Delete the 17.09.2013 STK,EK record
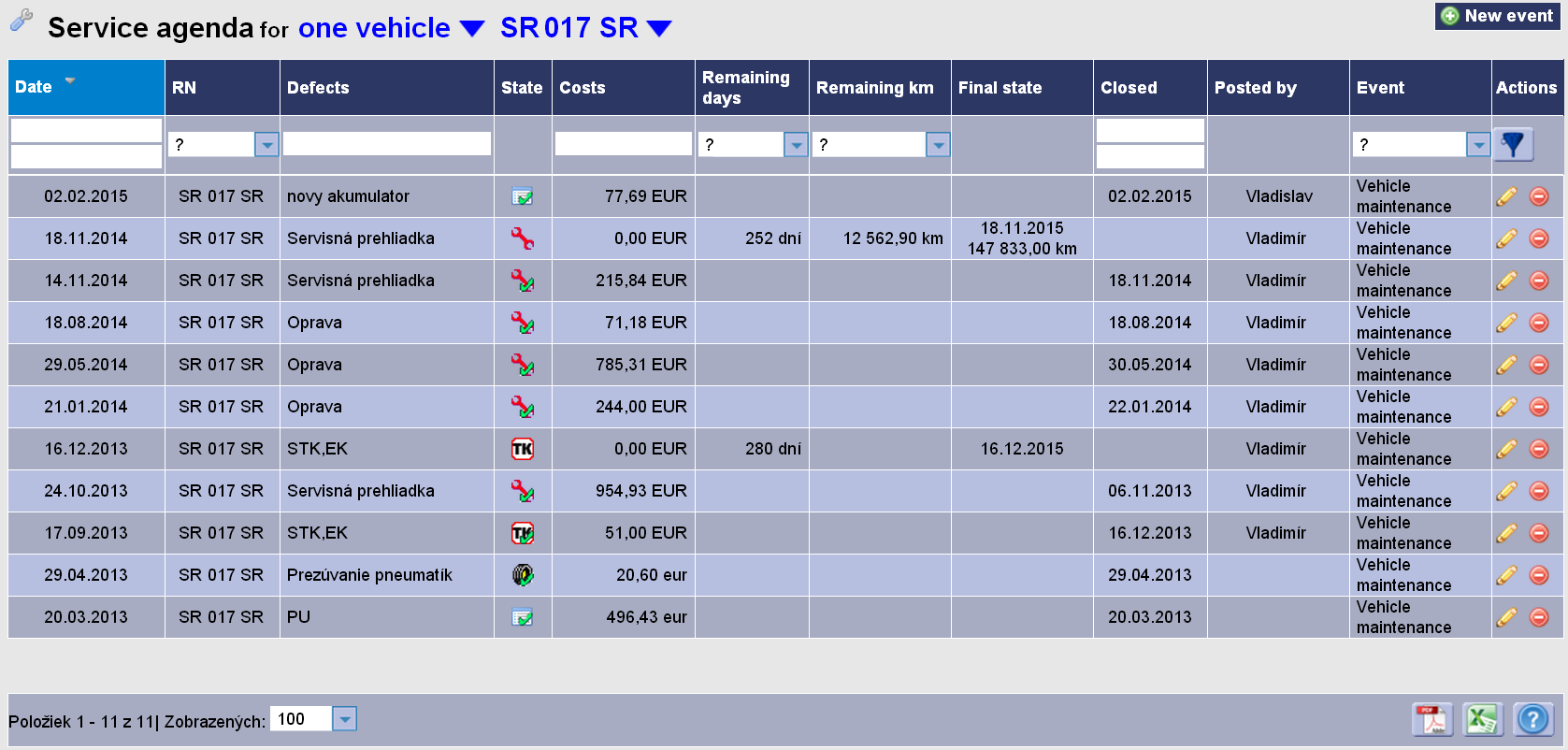The width and height of the screenshot is (1568, 750). tap(1539, 533)
